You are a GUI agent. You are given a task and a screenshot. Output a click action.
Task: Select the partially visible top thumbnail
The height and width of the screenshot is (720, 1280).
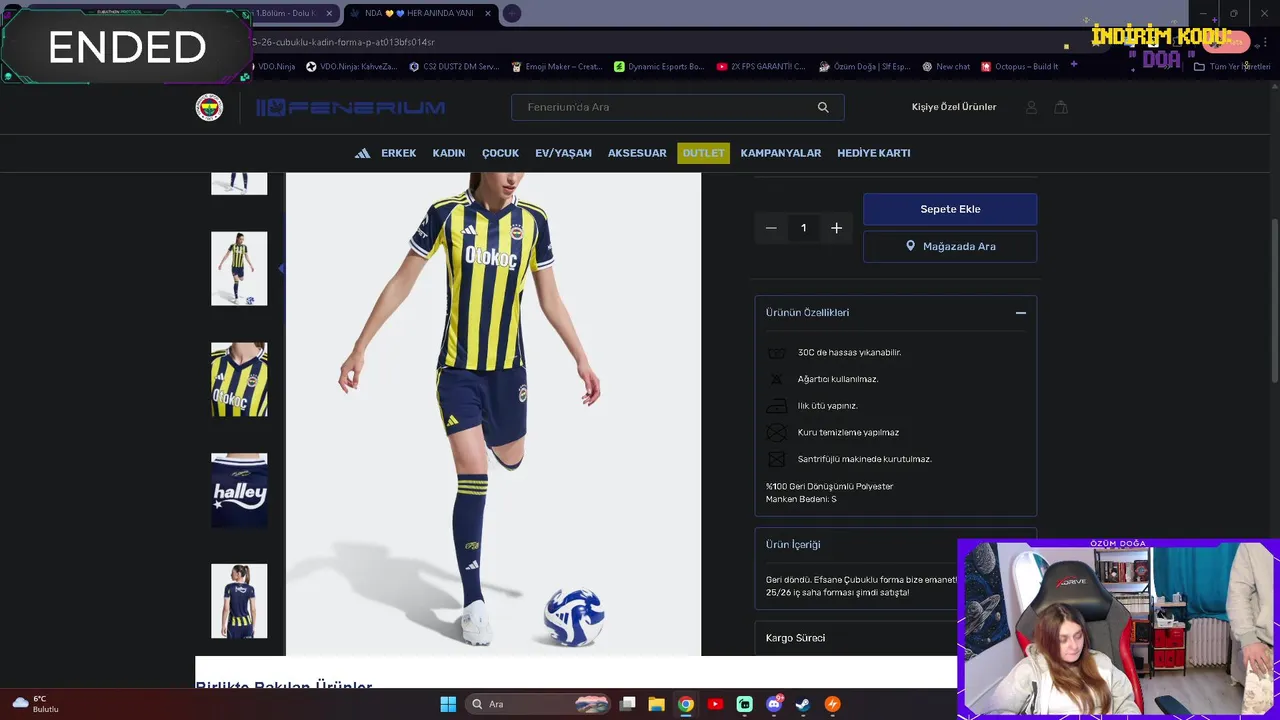(239, 183)
